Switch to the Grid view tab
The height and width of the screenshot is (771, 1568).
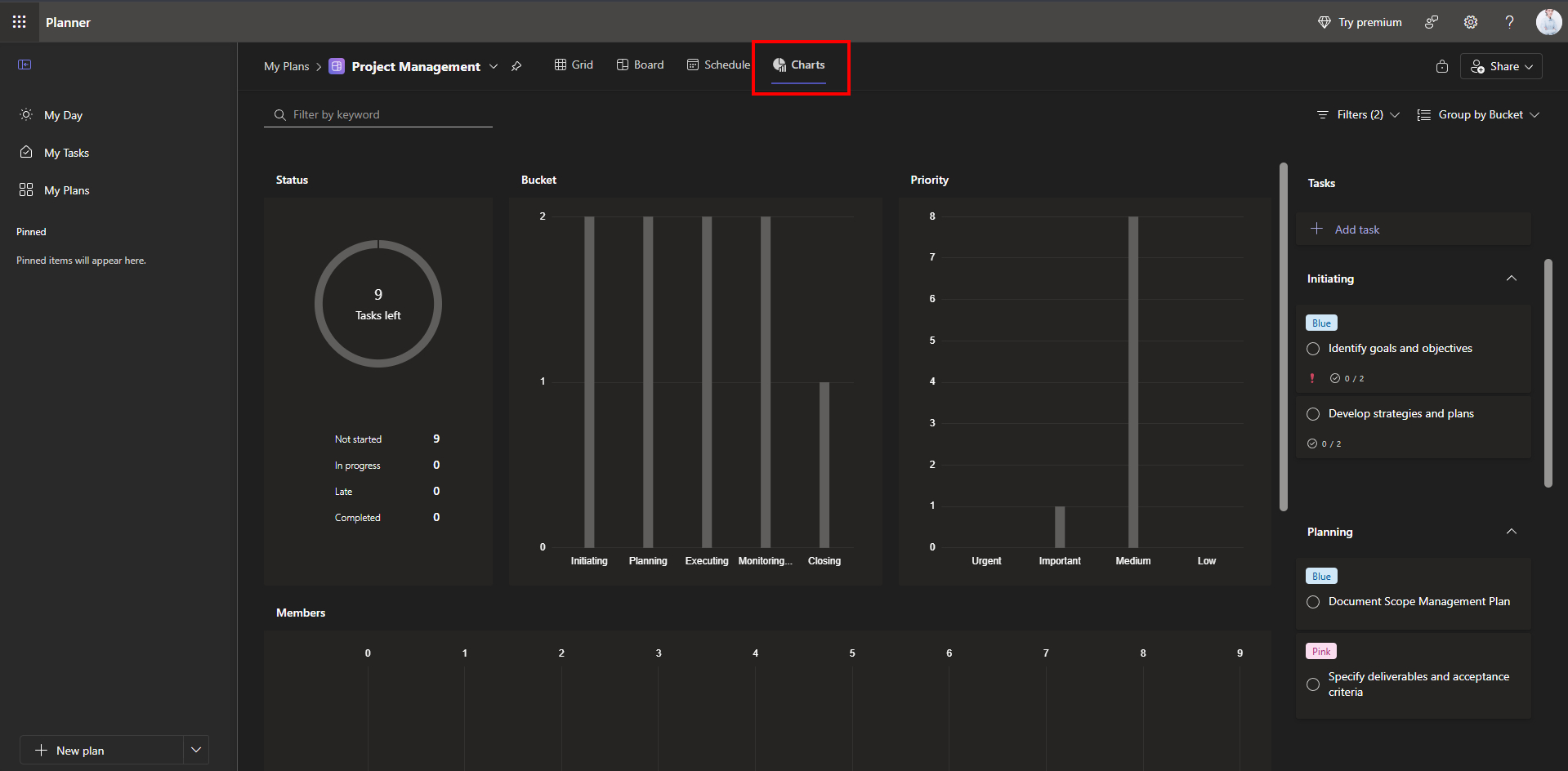[574, 65]
